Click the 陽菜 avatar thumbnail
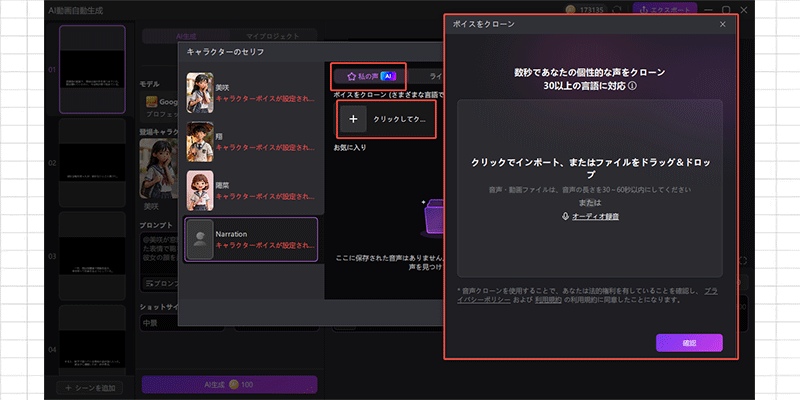800x400 pixels. 200,191
